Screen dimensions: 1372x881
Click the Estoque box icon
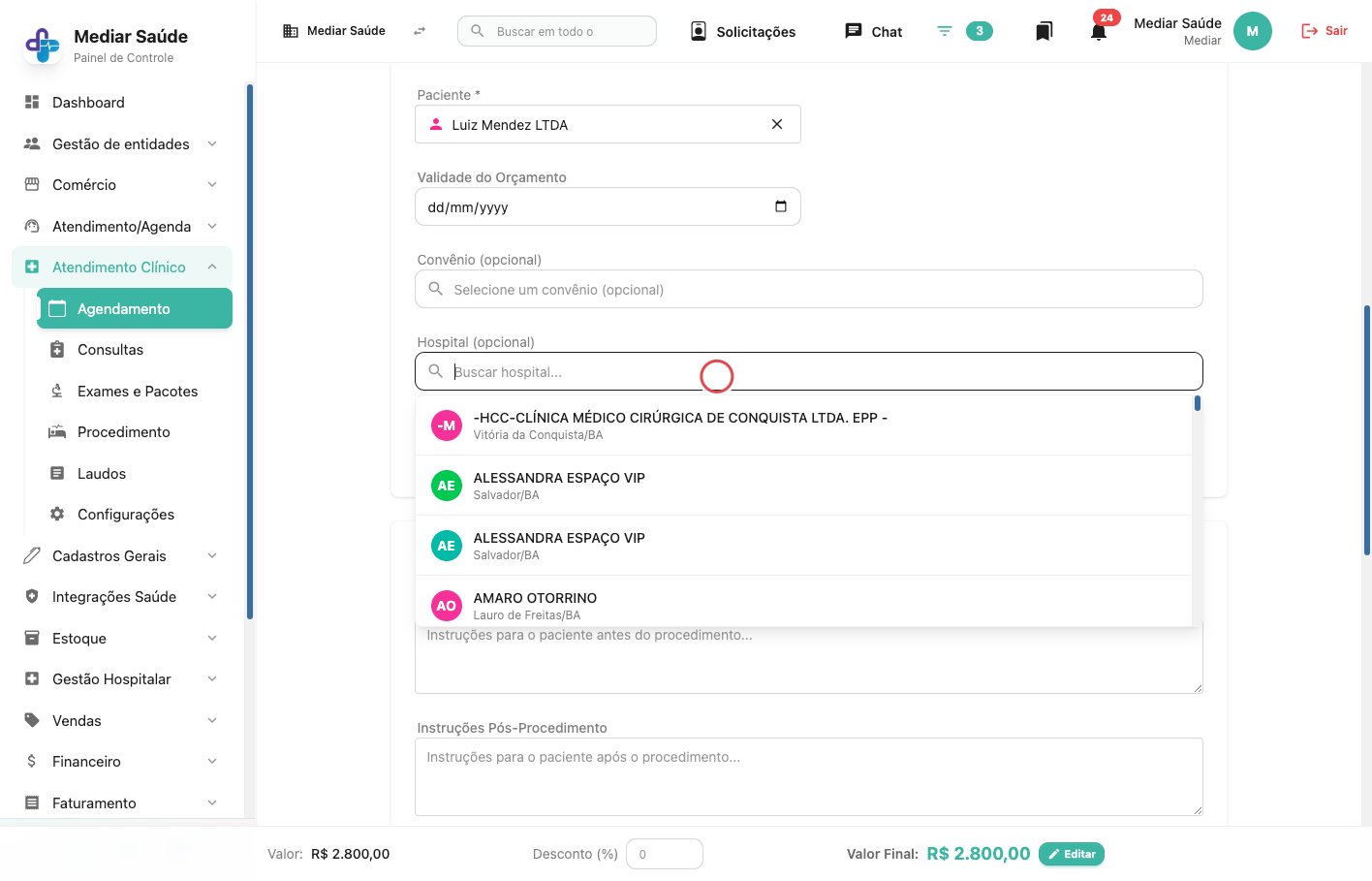tap(32, 638)
